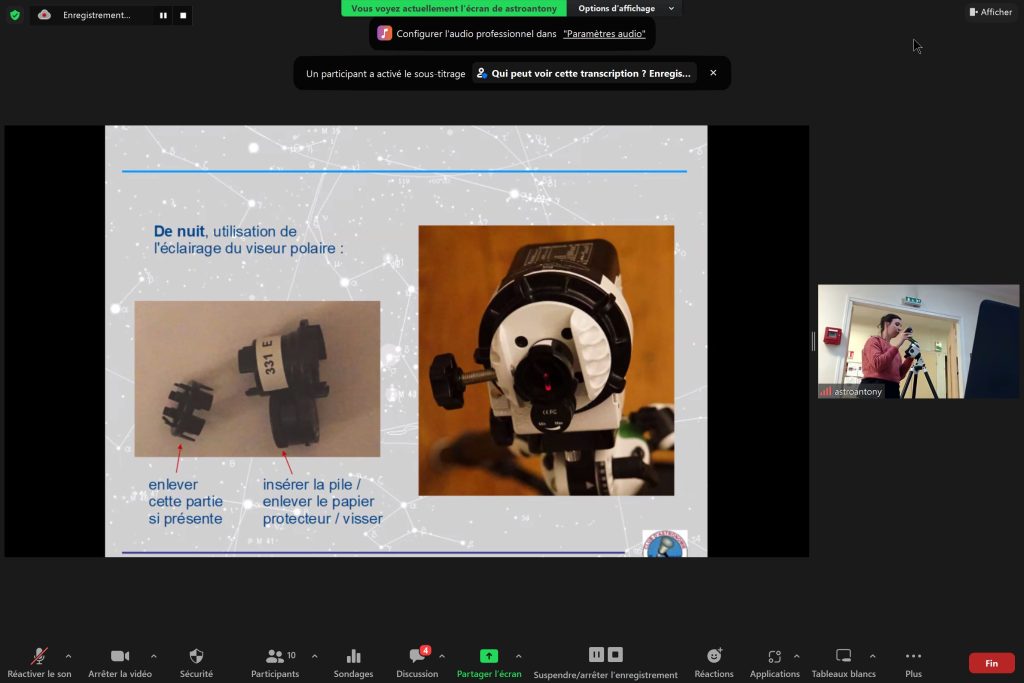The image size is (1024, 683).
Task: Pause the recording from the top bar
Action: pos(163,15)
